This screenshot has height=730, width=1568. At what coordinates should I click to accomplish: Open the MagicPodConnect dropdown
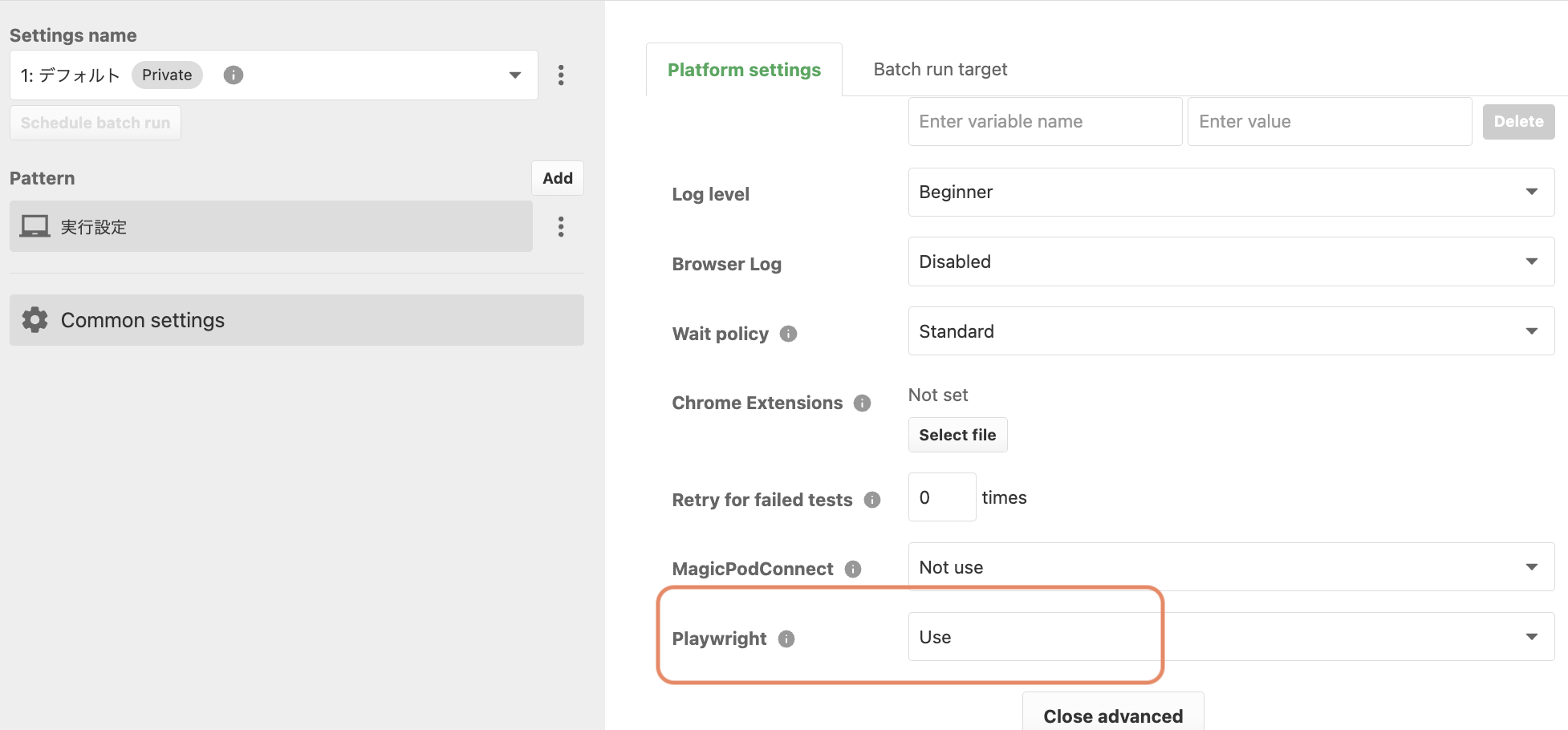[x=1231, y=567]
